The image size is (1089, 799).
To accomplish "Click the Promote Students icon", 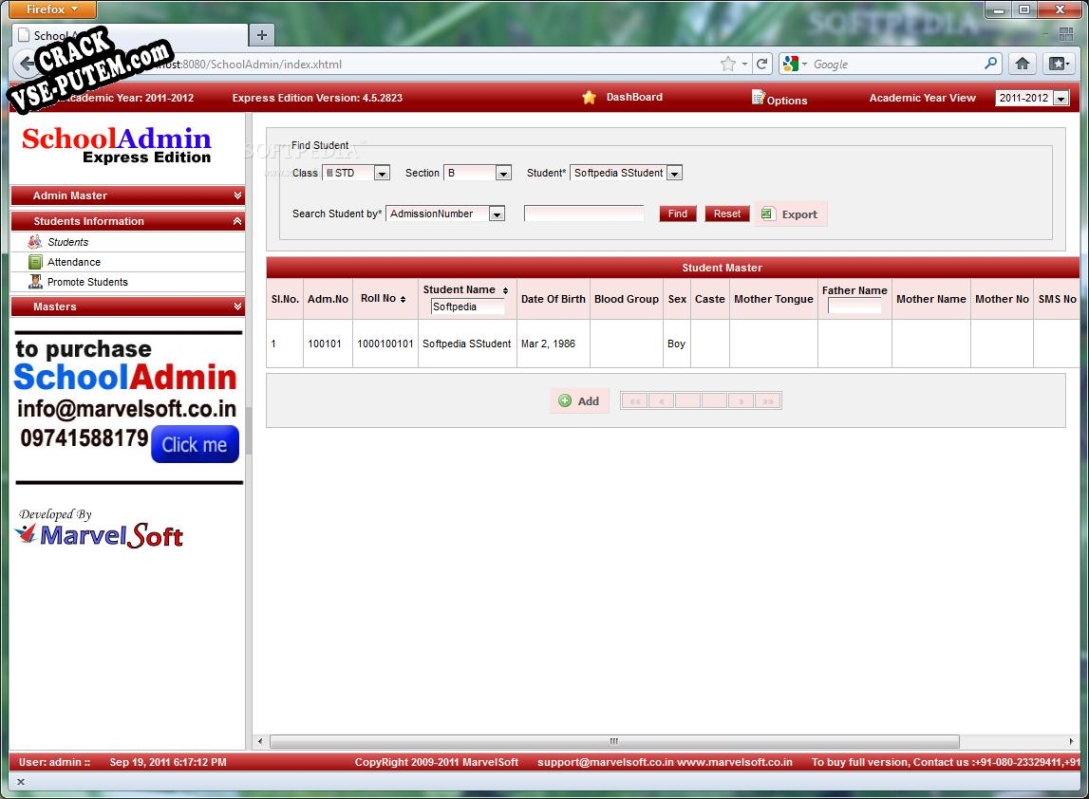I will tap(35, 281).
